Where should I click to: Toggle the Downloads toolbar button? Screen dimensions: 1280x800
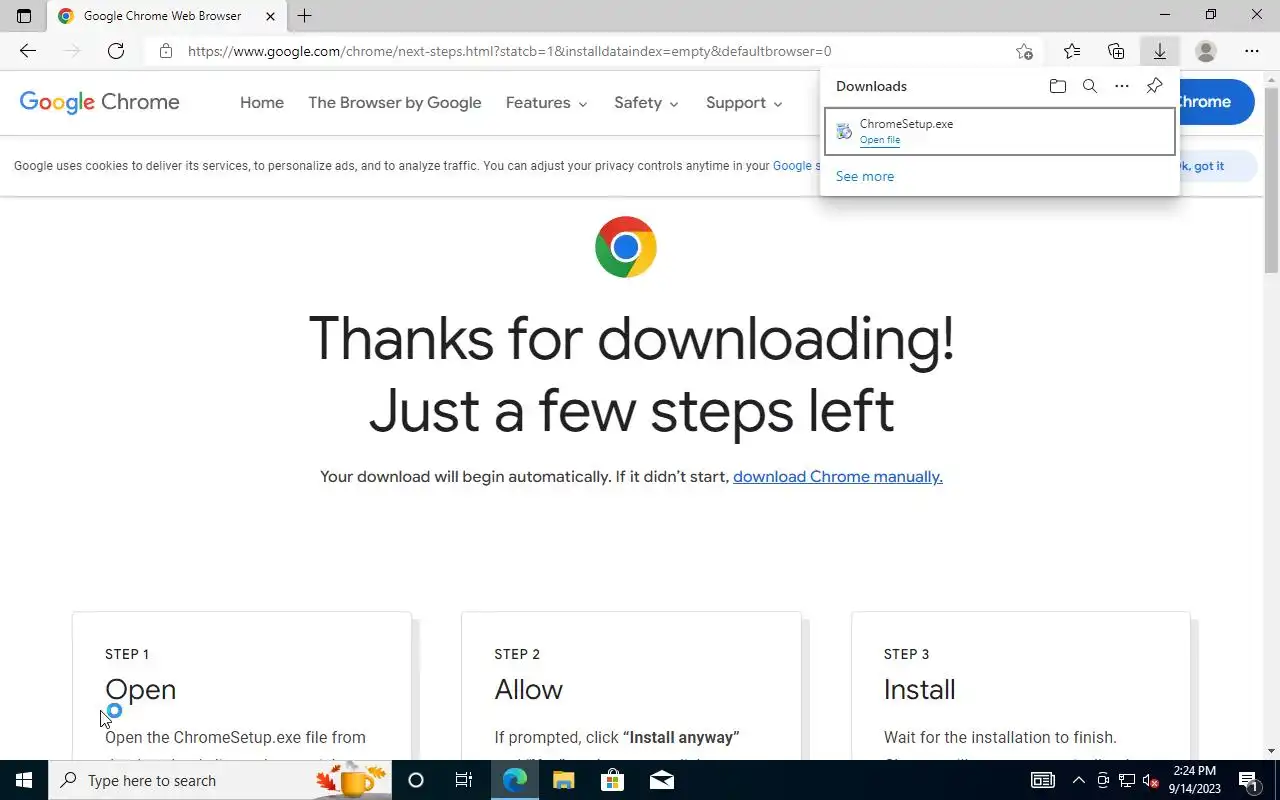(x=1160, y=51)
